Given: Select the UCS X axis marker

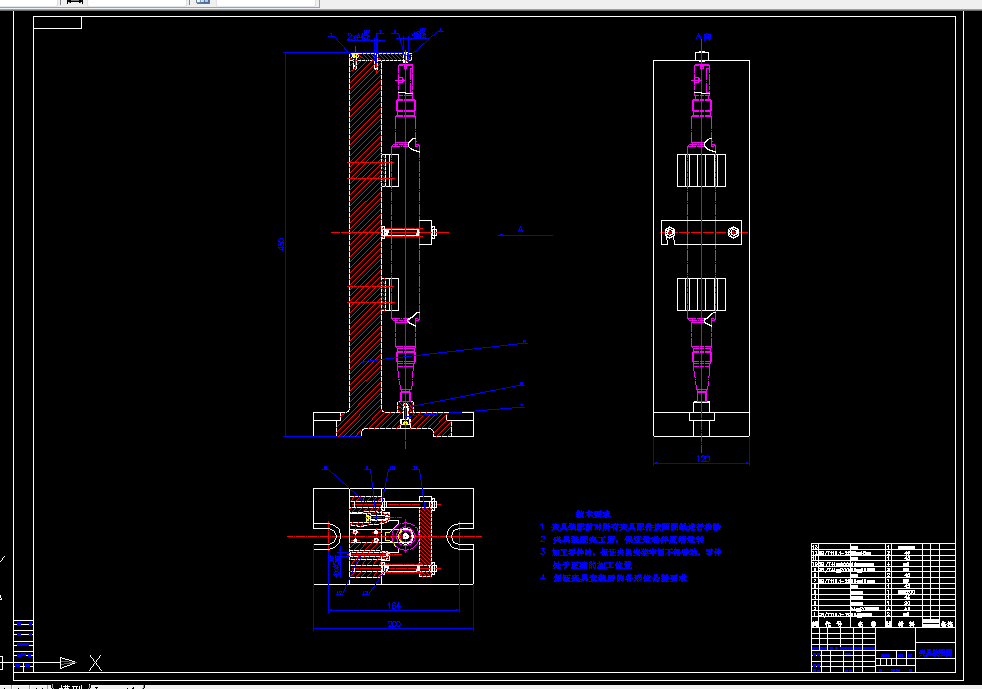Looking at the screenshot, I should pyautogui.click(x=95, y=663).
